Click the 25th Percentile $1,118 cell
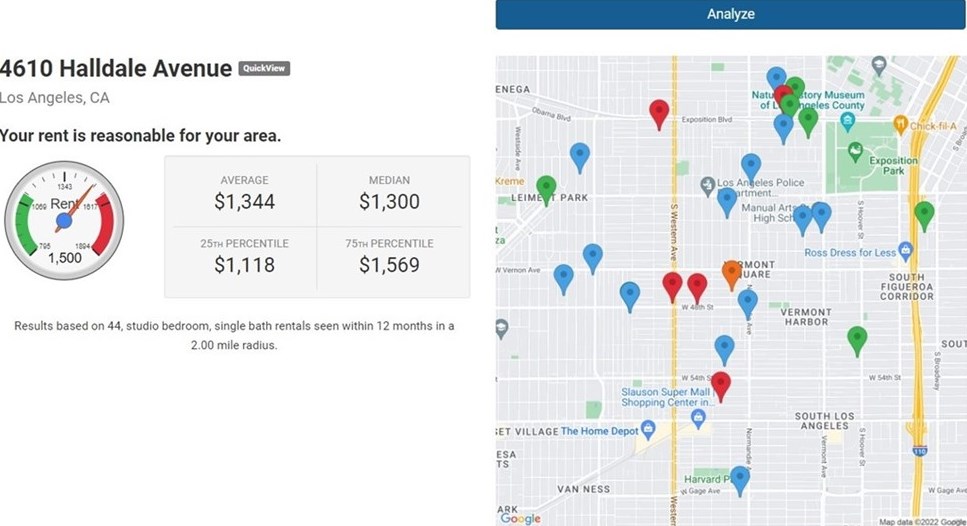 (x=244, y=256)
